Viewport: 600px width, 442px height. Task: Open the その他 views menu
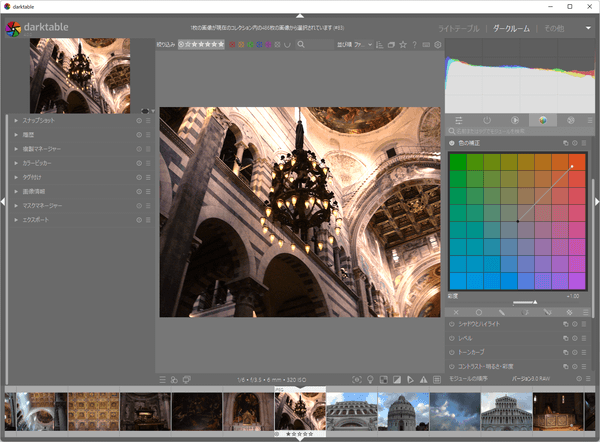tap(554, 27)
